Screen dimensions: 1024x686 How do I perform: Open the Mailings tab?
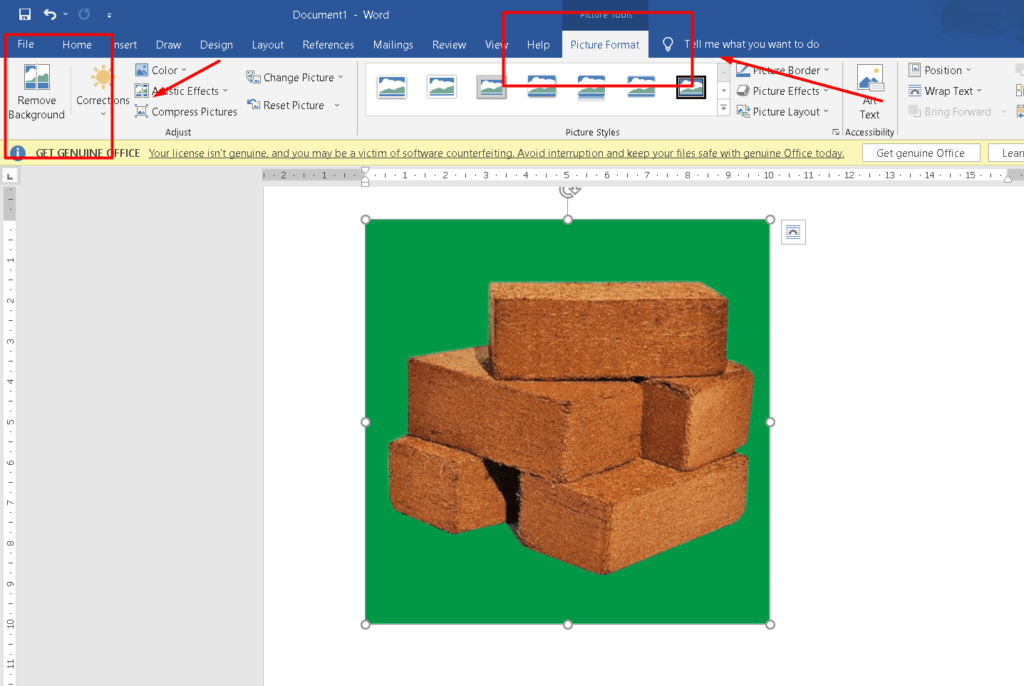coord(393,45)
